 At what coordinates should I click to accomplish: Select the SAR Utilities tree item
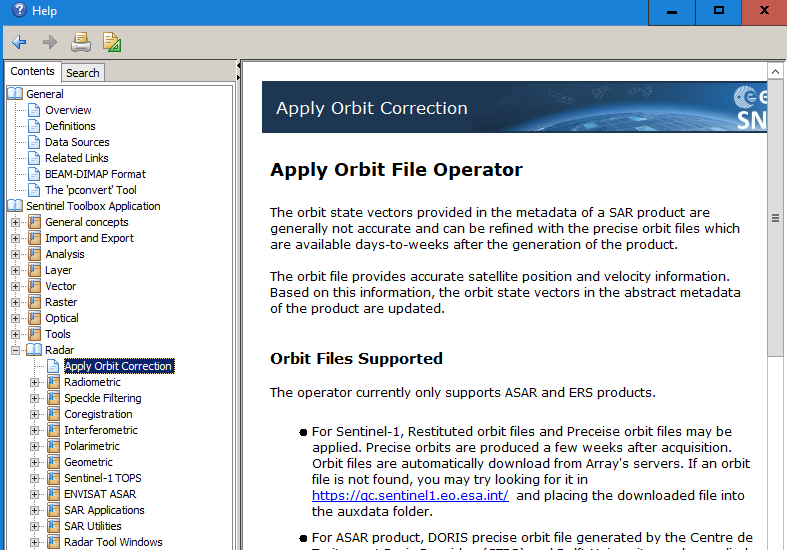93,526
